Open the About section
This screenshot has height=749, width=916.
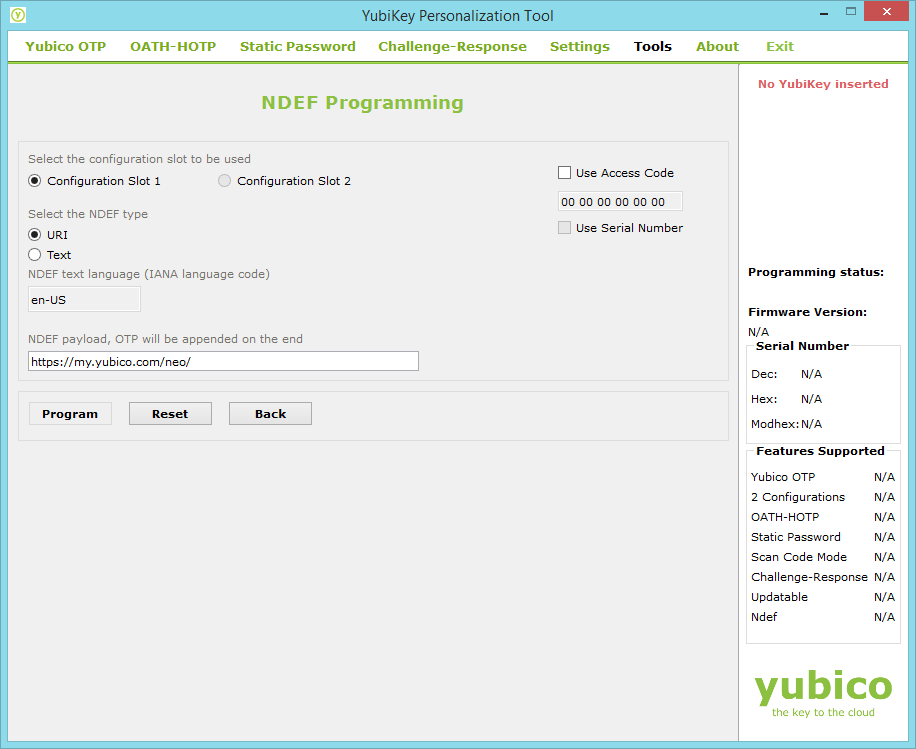point(717,46)
